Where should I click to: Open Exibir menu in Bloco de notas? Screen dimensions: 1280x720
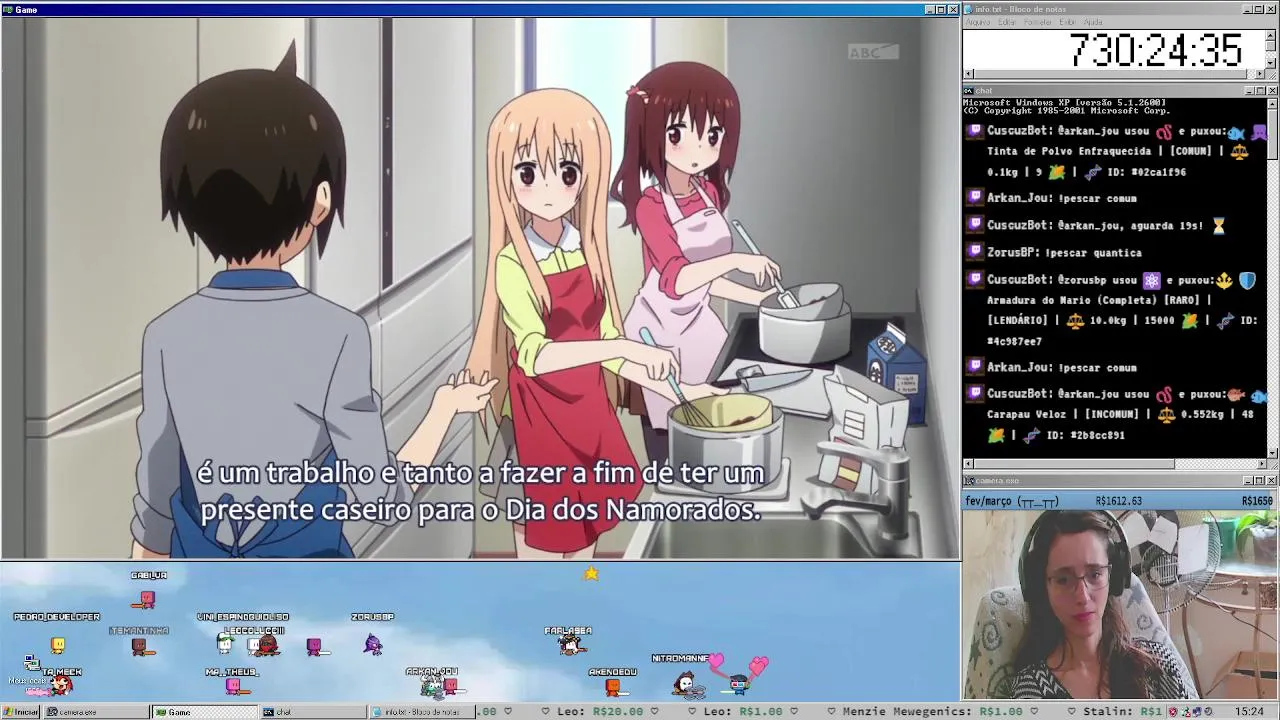pyautogui.click(x=1068, y=22)
